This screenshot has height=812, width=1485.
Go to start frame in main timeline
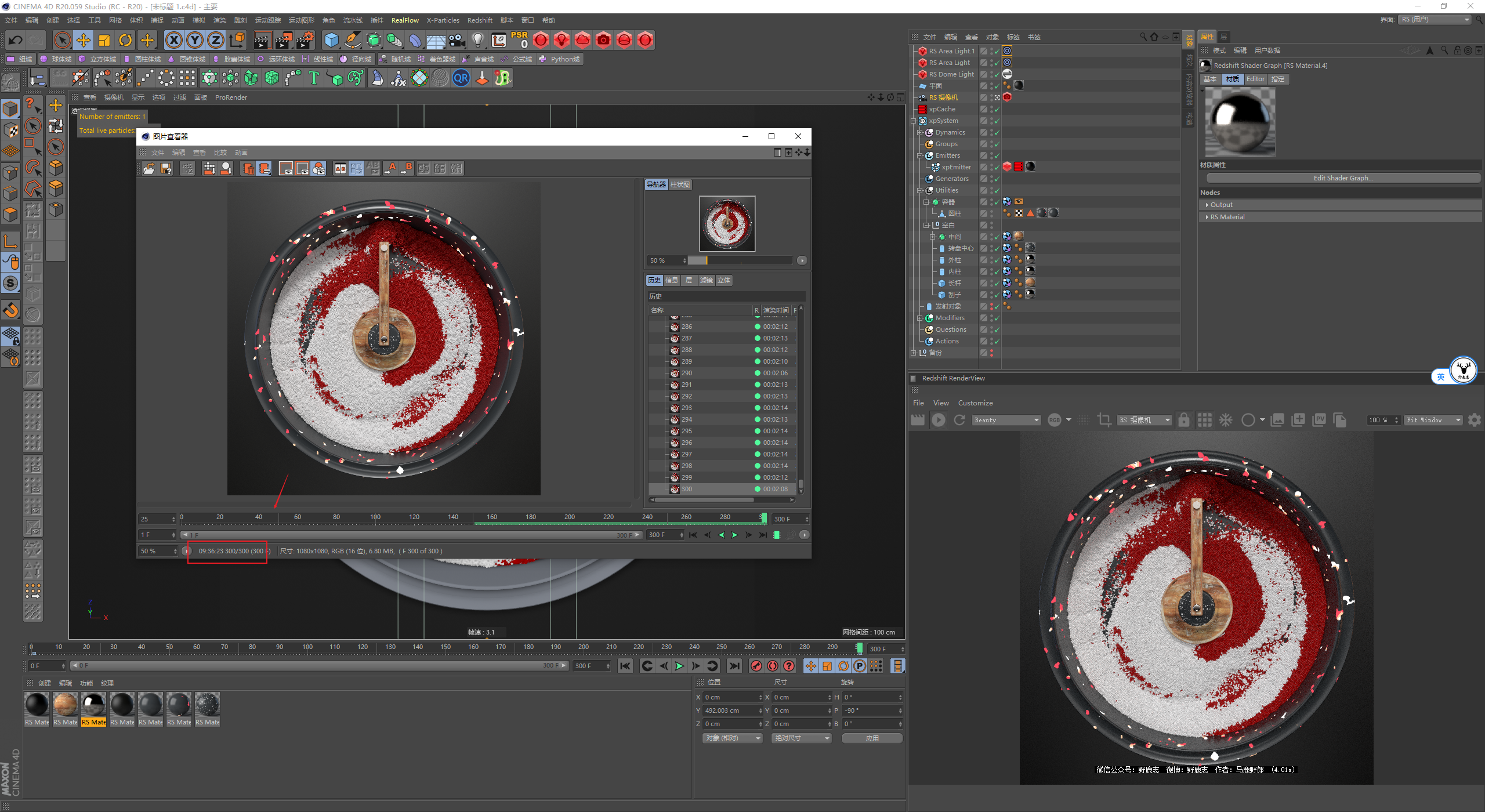(x=625, y=666)
